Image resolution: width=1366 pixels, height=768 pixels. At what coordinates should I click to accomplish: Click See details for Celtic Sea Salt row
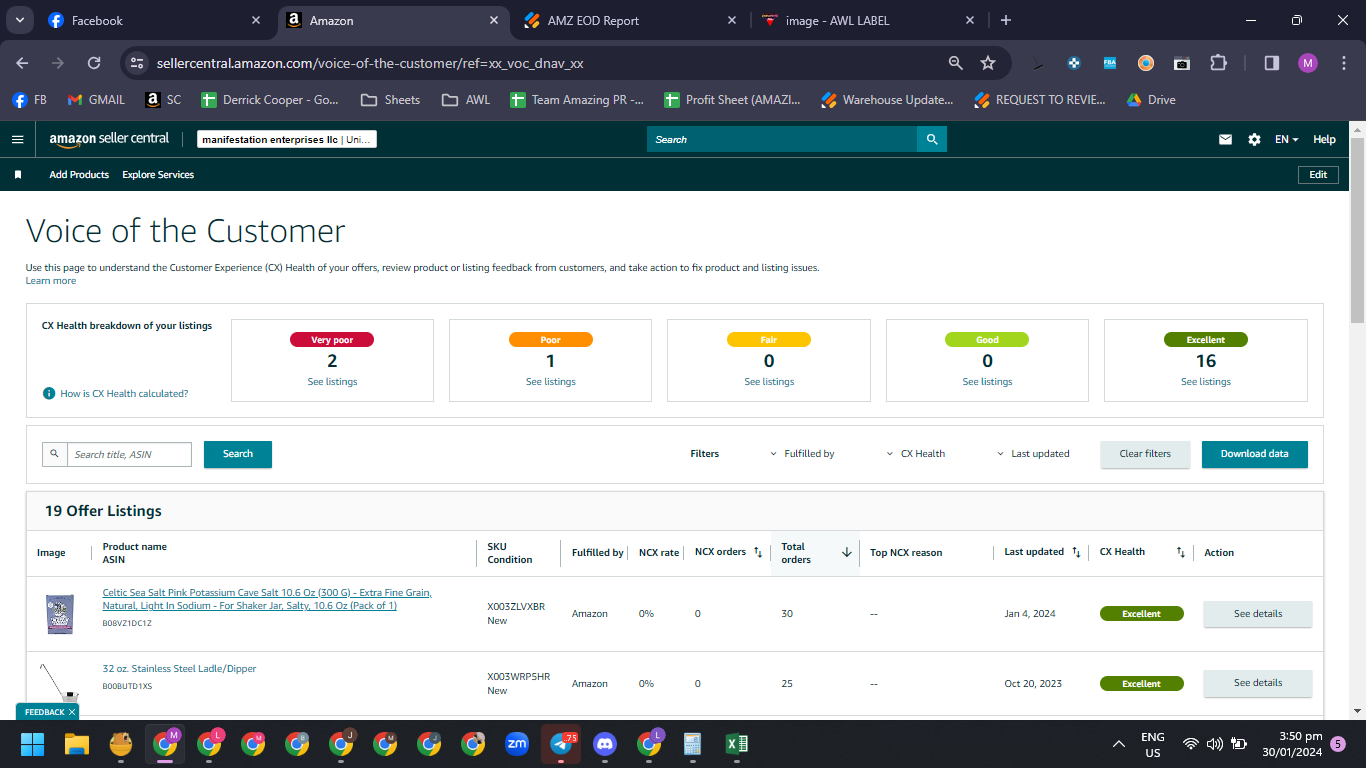[x=1257, y=614]
